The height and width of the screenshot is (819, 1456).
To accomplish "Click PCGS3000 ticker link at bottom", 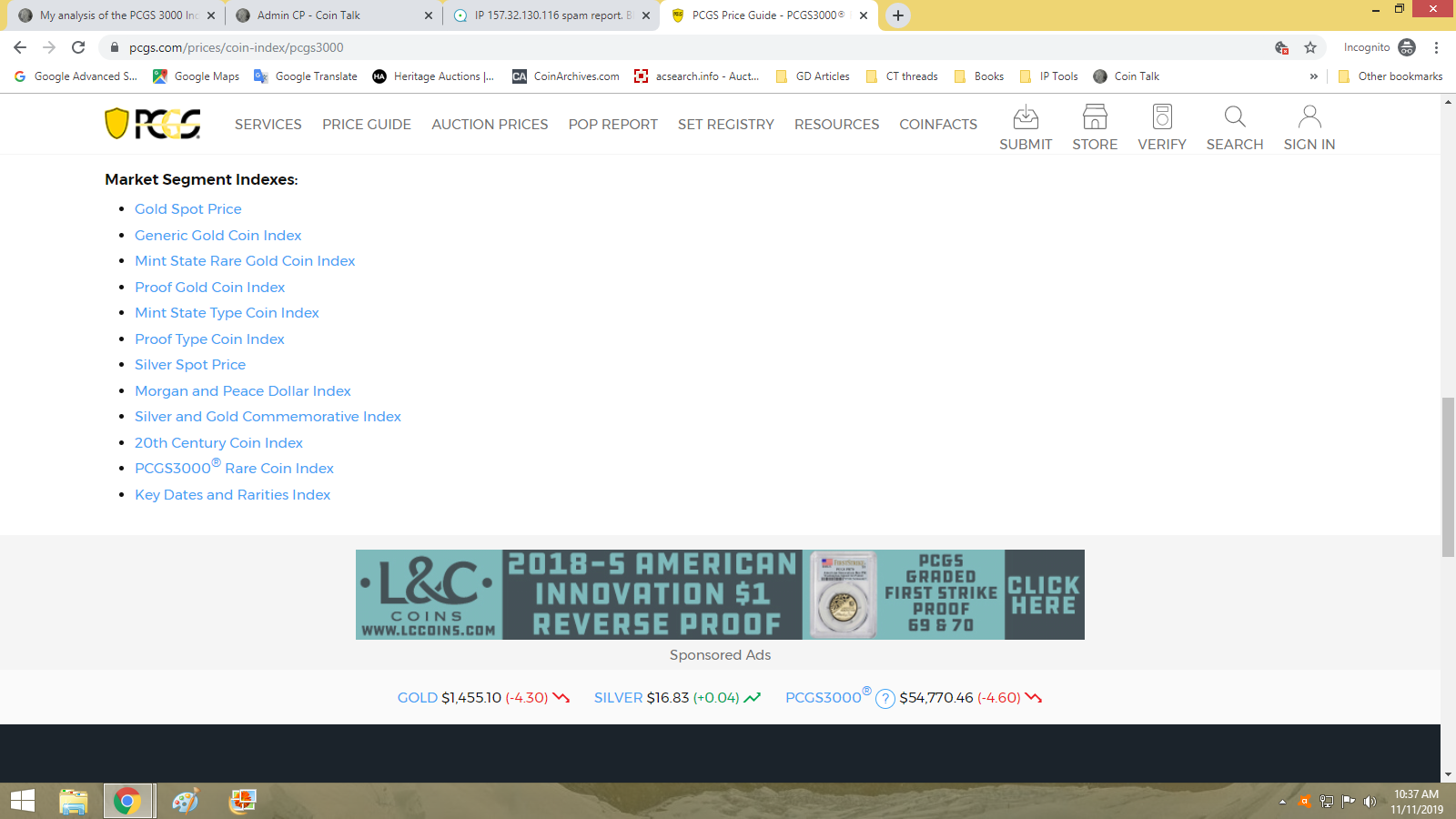I will click(824, 698).
